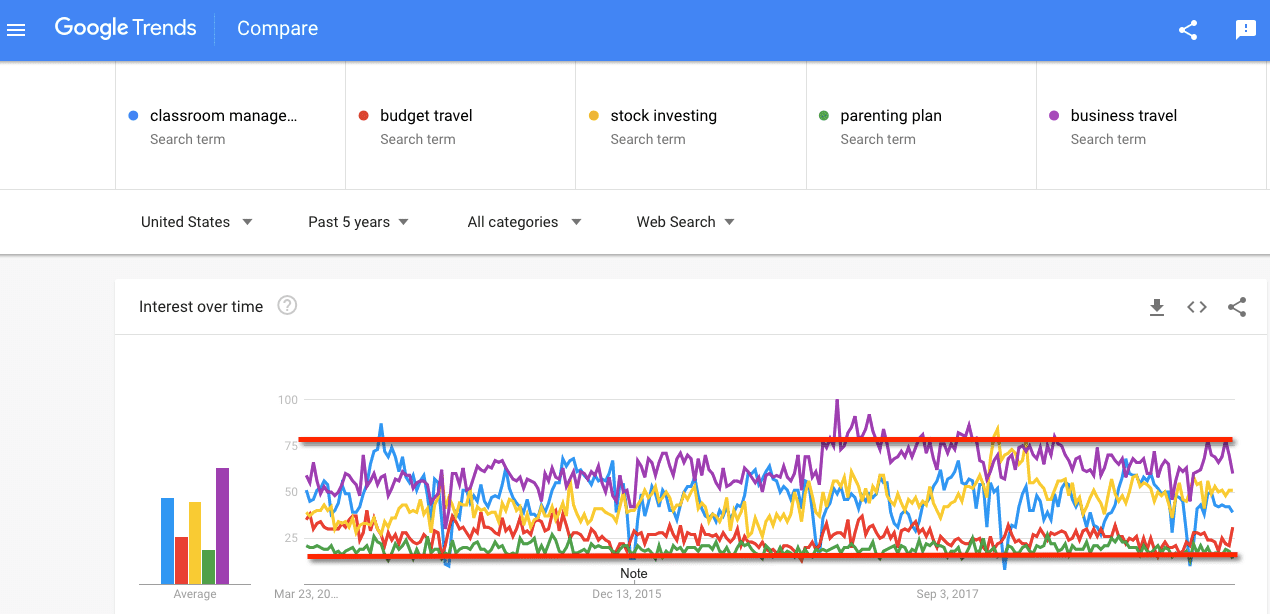
Task: Expand the United States region dropdown
Action: click(x=196, y=222)
